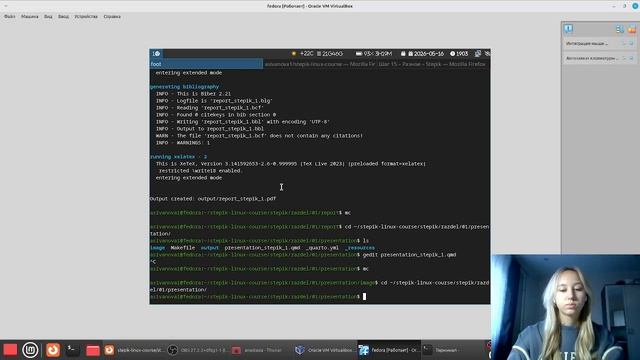This screenshot has width=640, height=360.
Task: Click '_quarto.yml' in the ls output
Action: click(x=322, y=248)
